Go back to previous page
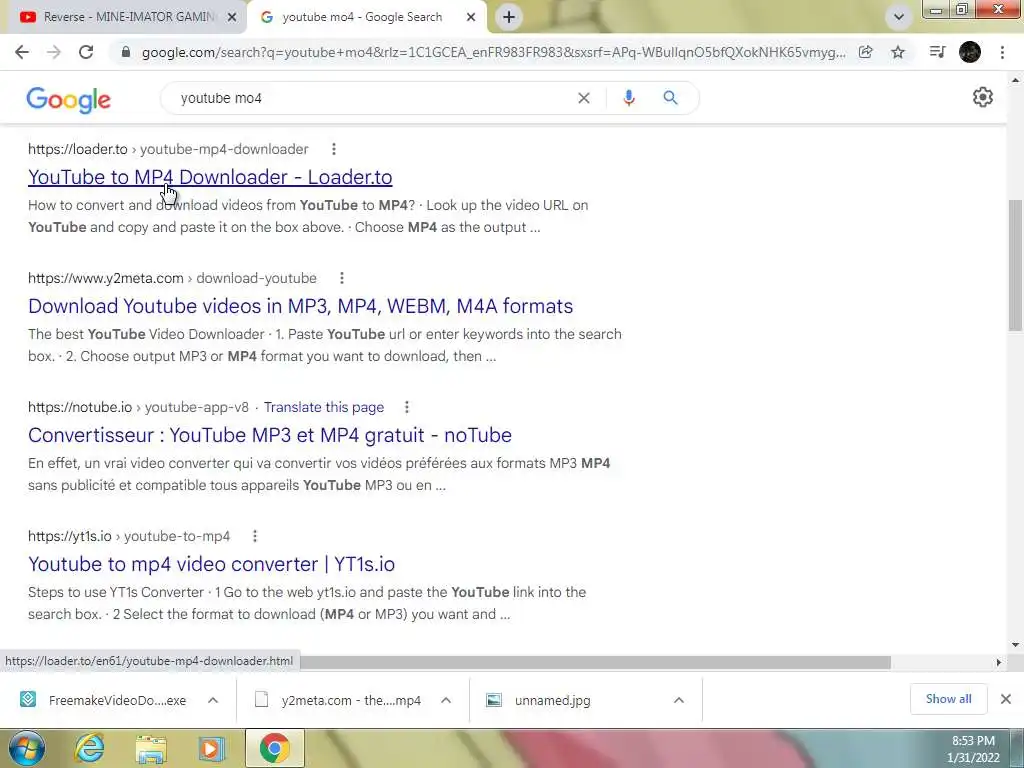 pos(22,52)
